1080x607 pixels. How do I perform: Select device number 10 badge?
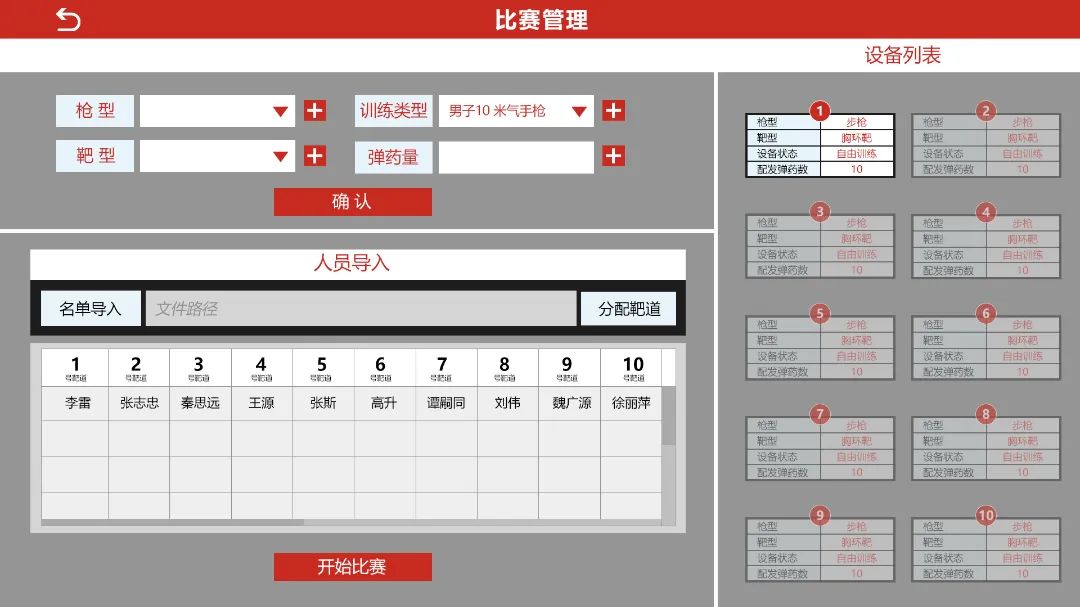(x=986, y=515)
